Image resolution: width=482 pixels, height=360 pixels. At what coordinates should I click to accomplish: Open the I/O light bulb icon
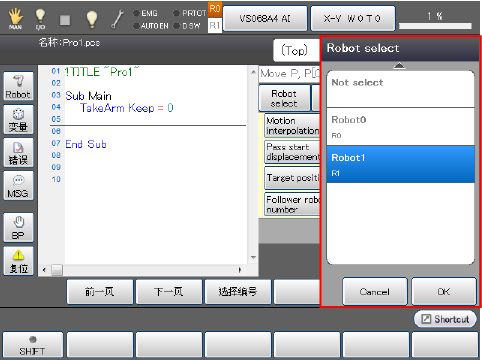[x=40, y=19]
